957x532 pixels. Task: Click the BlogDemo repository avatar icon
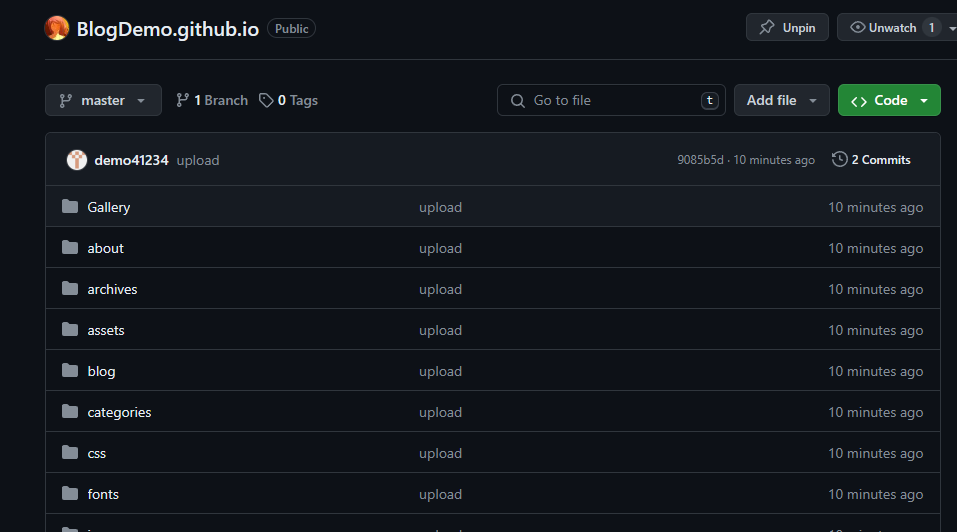[x=57, y=28]
